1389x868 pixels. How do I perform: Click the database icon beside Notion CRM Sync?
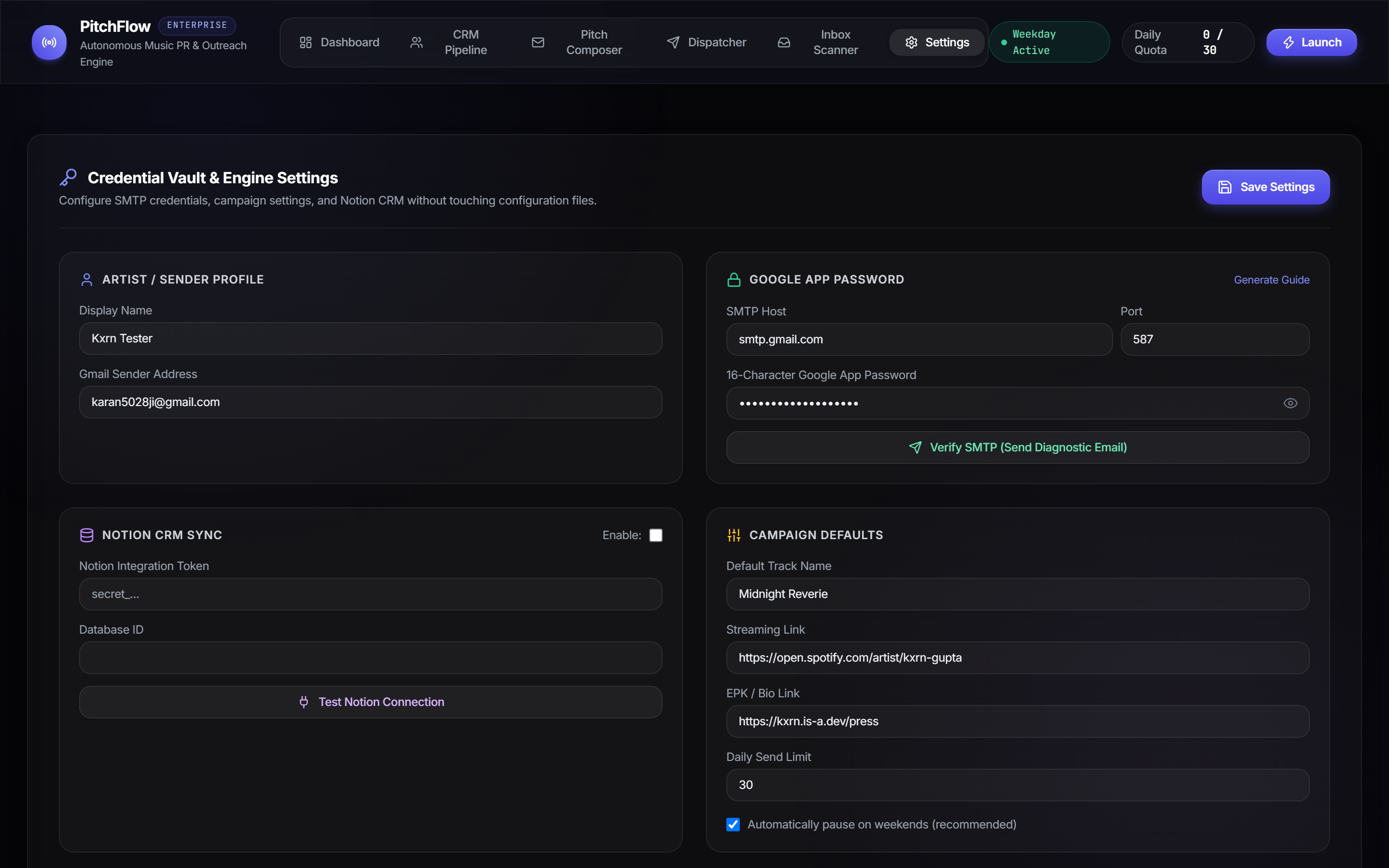87,535
